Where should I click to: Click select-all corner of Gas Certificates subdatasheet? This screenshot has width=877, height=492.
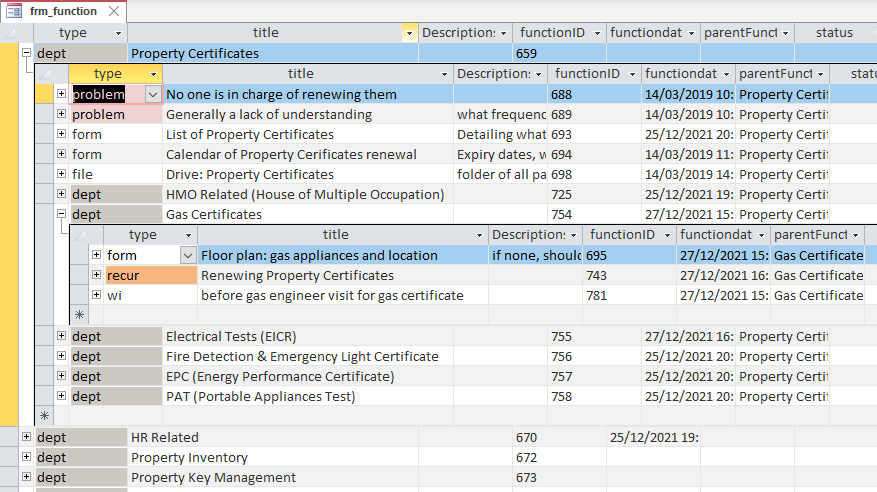click(x=79, y=235)
